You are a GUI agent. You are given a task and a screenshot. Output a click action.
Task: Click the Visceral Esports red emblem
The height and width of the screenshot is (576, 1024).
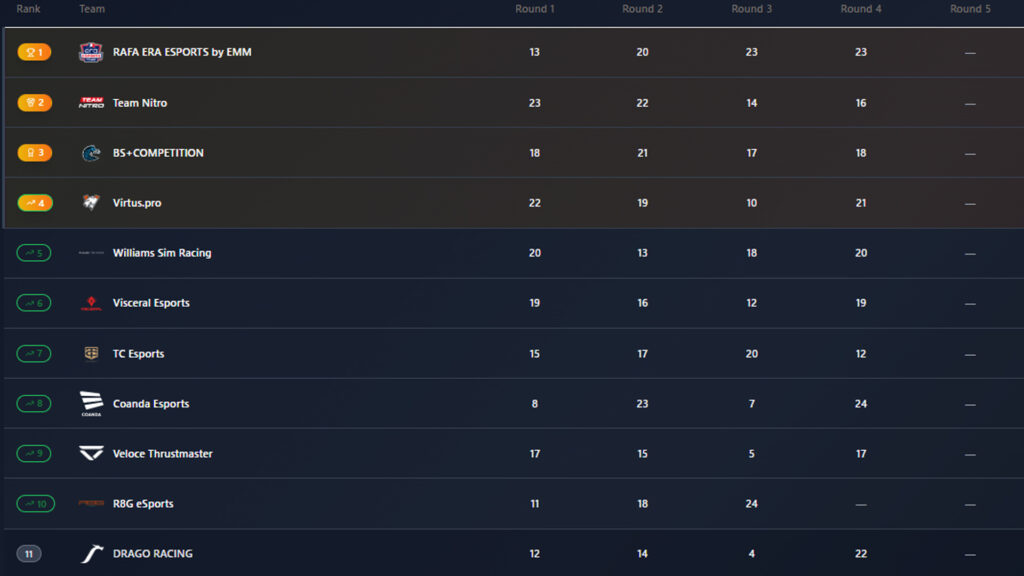click(x=90, y=302)
